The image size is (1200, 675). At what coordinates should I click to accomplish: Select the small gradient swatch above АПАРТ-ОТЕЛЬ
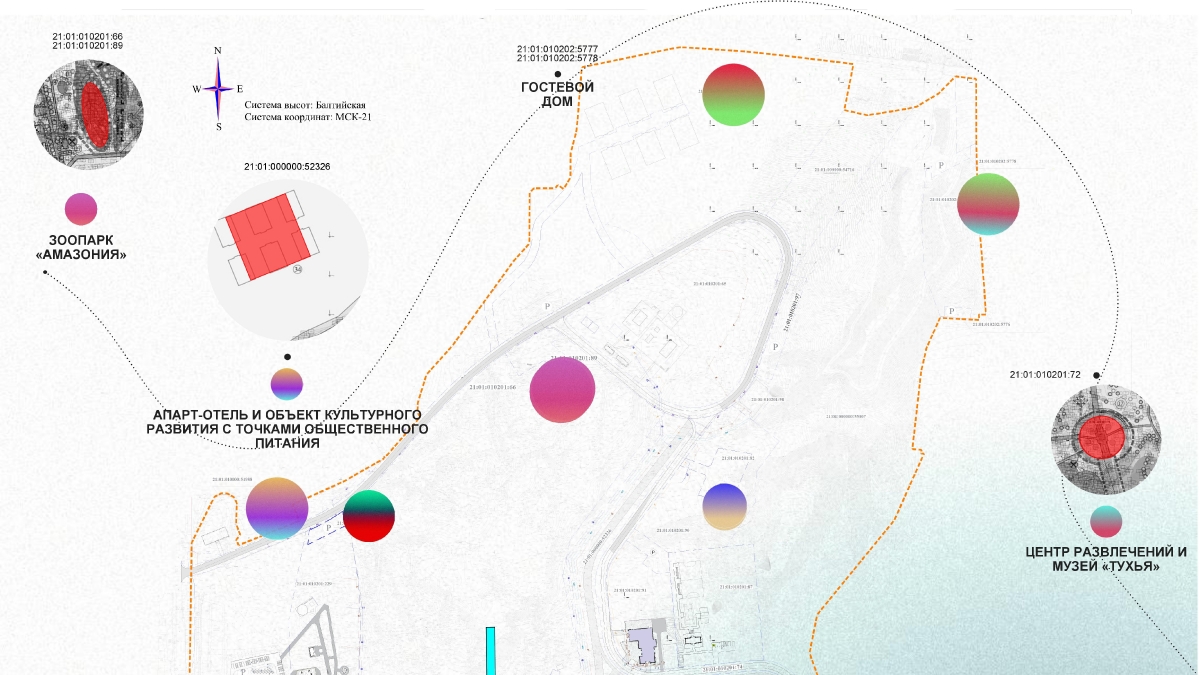point(287,384)
